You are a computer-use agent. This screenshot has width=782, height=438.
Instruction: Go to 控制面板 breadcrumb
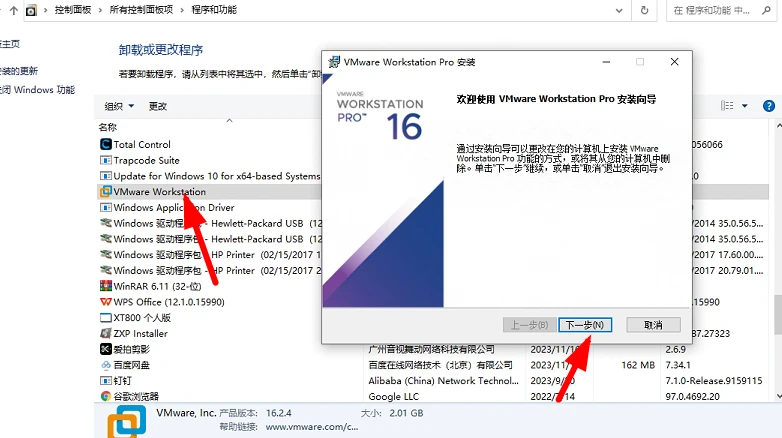point(73,10)
